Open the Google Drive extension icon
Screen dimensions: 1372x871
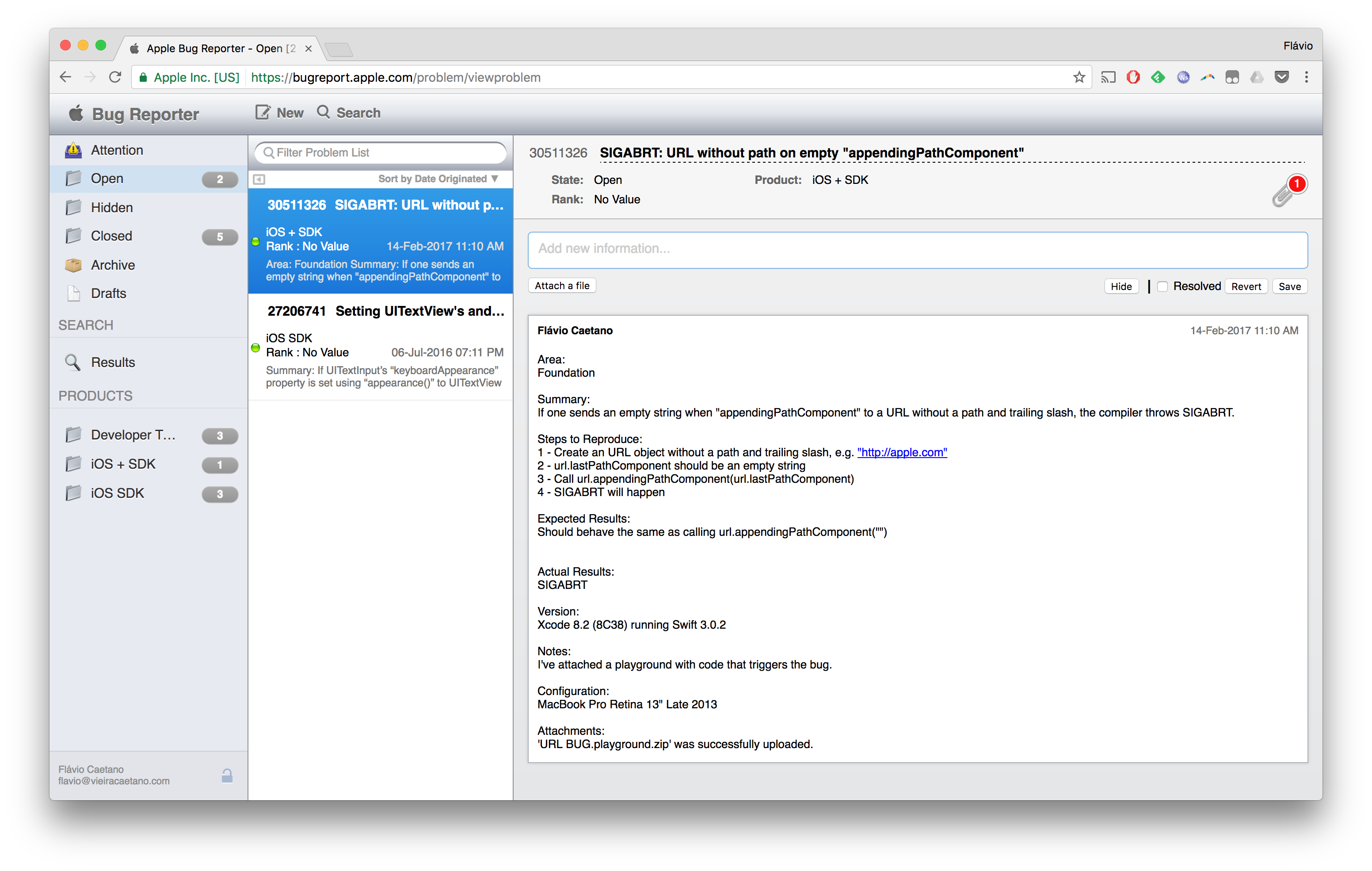pos(1257,77)
